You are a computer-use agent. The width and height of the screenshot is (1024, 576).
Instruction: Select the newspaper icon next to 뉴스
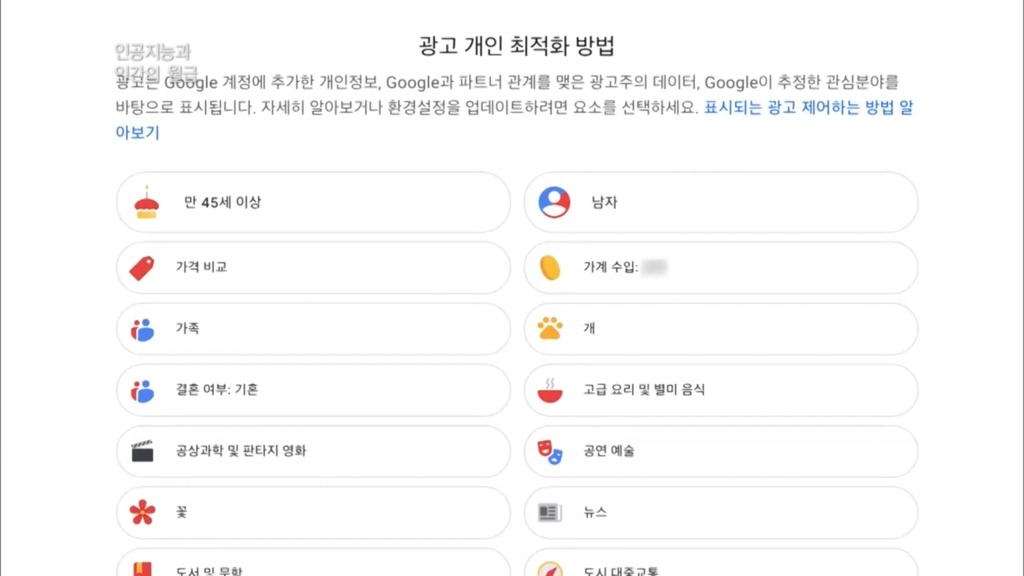pyautogui.click(x=549, y=512)
